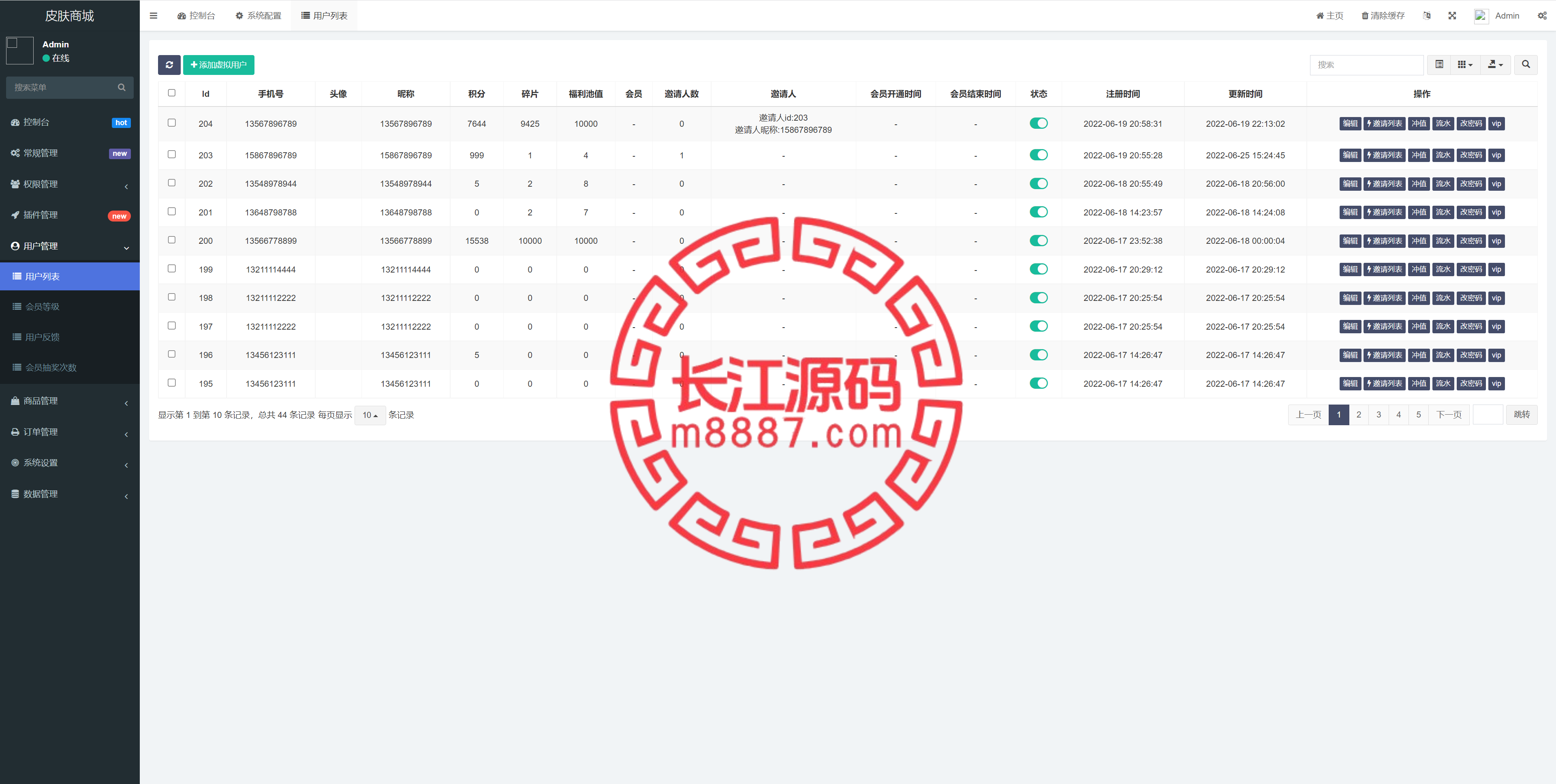
Task: Click 跳转 jump button
Action: [1522, 415]
